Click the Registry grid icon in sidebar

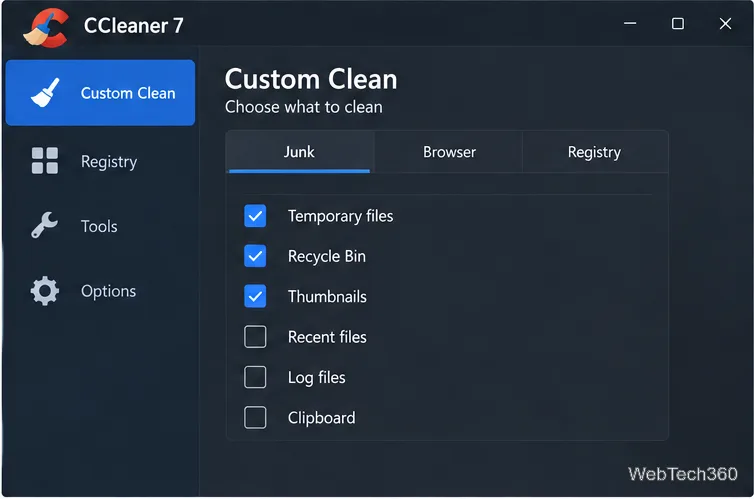[45, 161]
